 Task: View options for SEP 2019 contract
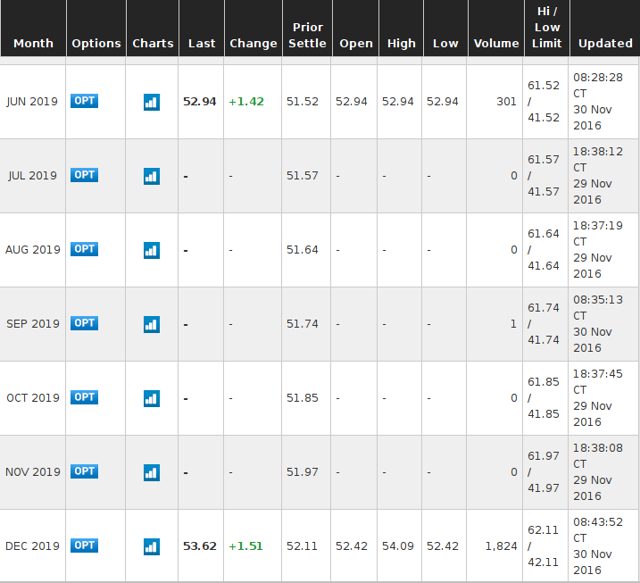pos(84,323)
